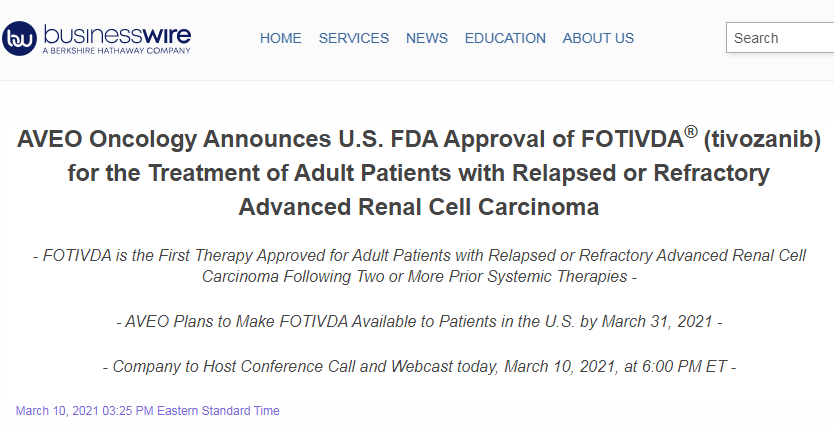
Task: Open the EDUCATION navigation menu
Action: (x=505, y=38)
